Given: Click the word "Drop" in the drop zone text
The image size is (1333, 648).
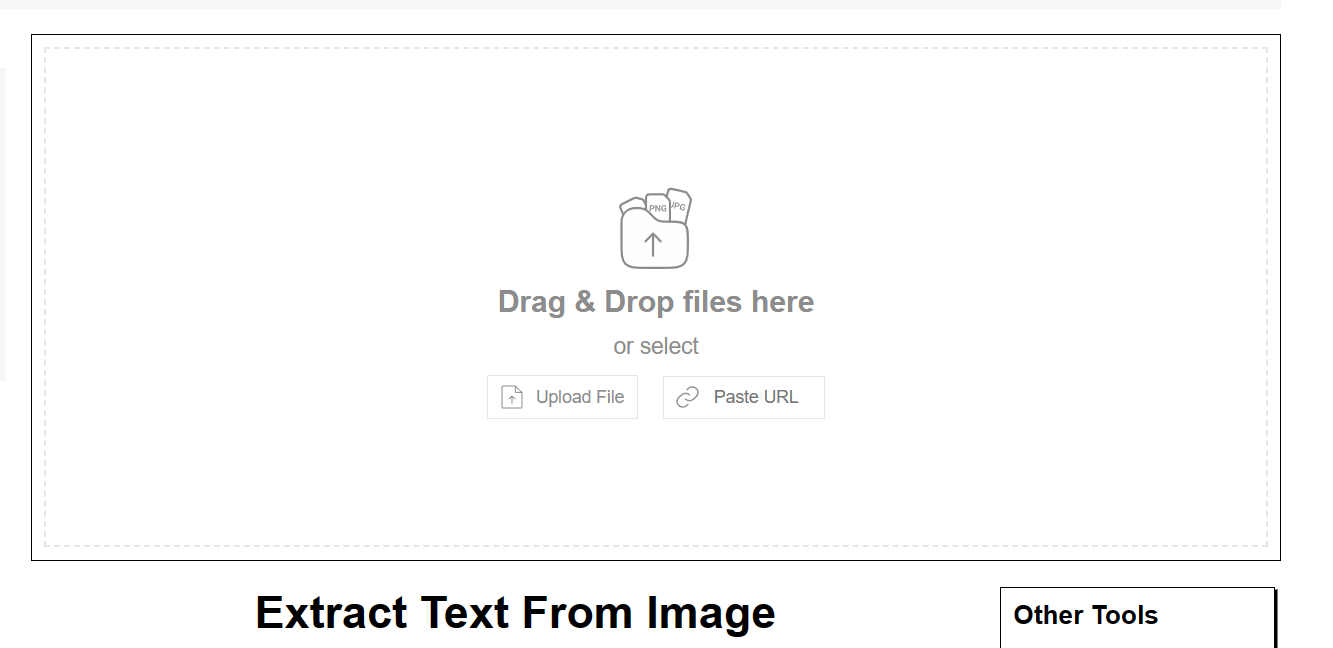Looking at the screenshot, I should click(639, 302).
